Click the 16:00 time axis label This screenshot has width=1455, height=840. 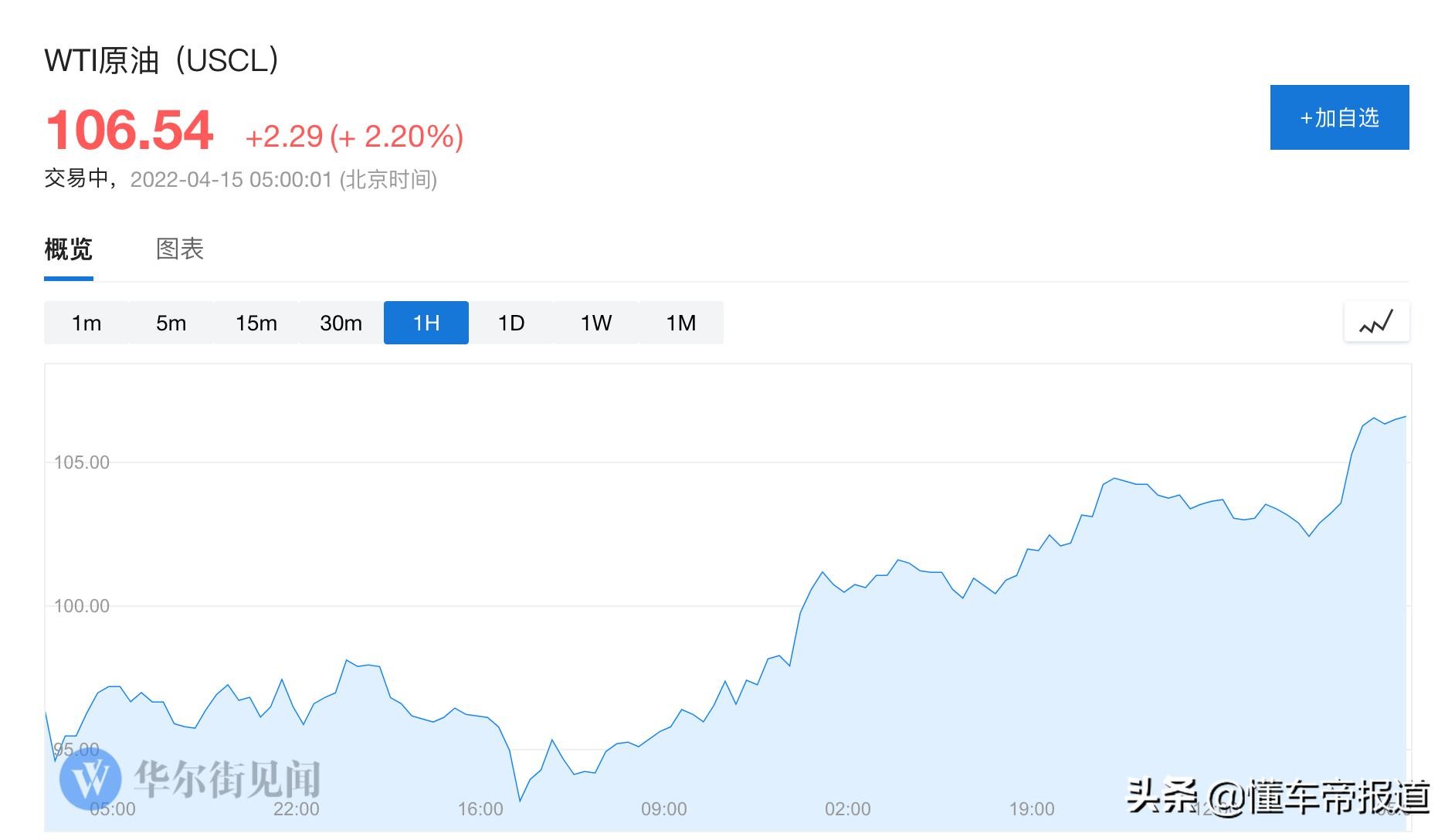[x=480, y=809]
